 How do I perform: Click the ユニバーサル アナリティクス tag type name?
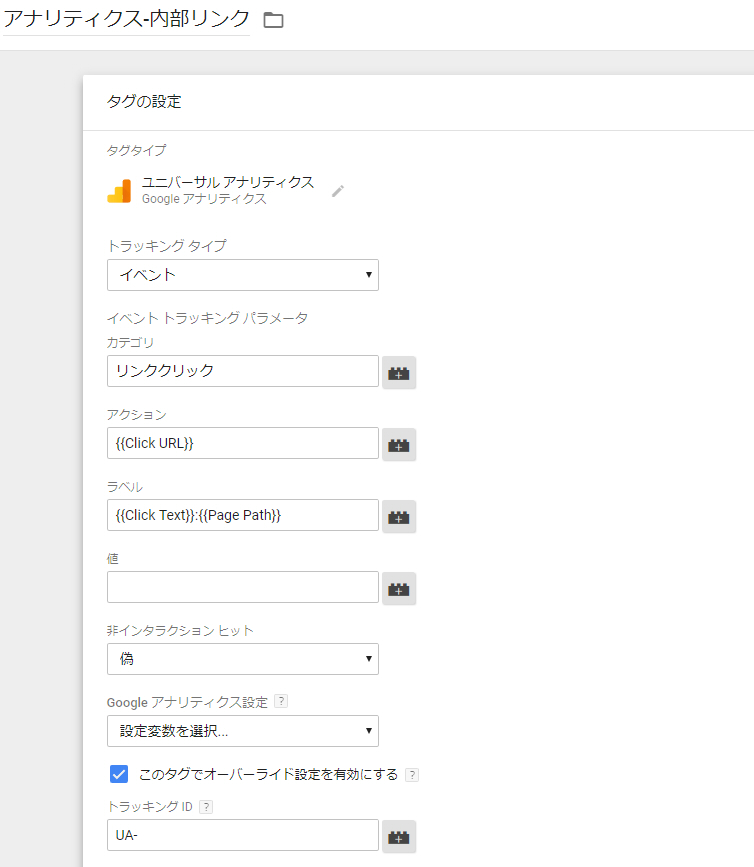[228, 182]
